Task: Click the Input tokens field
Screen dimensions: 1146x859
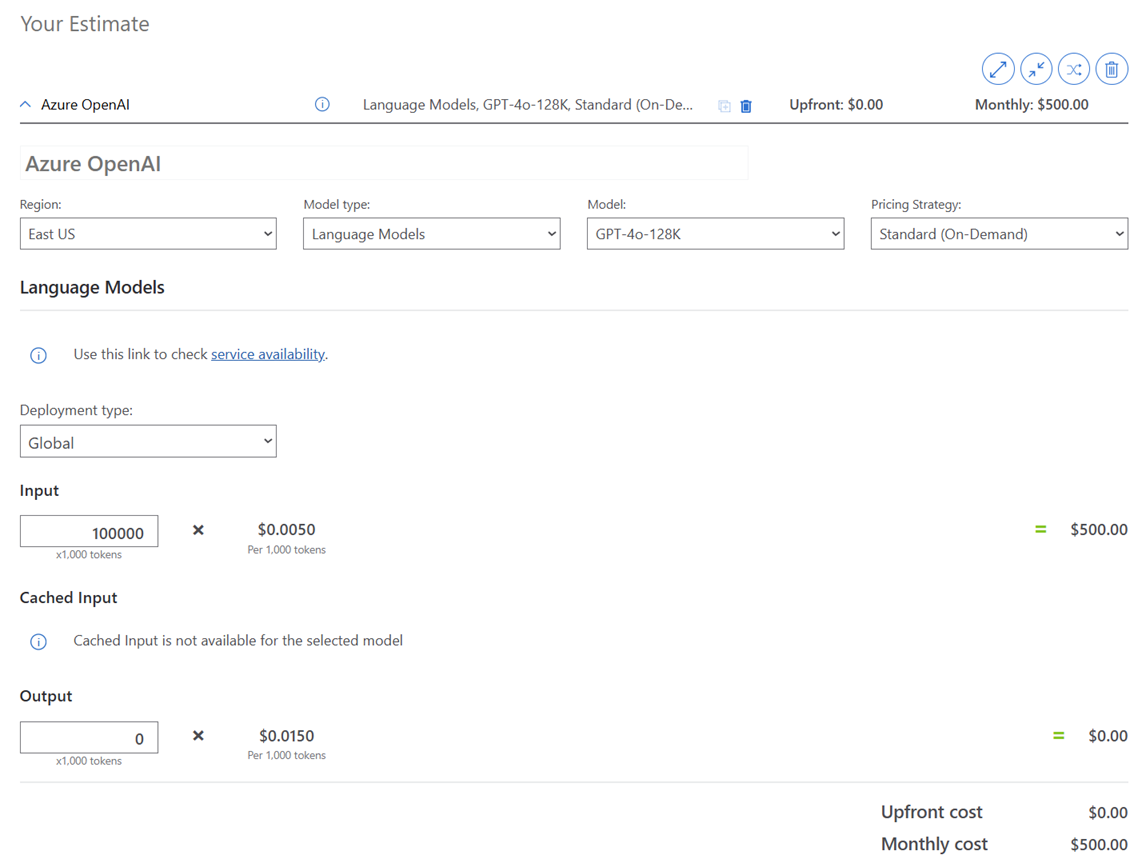Action: (x=89, y=532)
